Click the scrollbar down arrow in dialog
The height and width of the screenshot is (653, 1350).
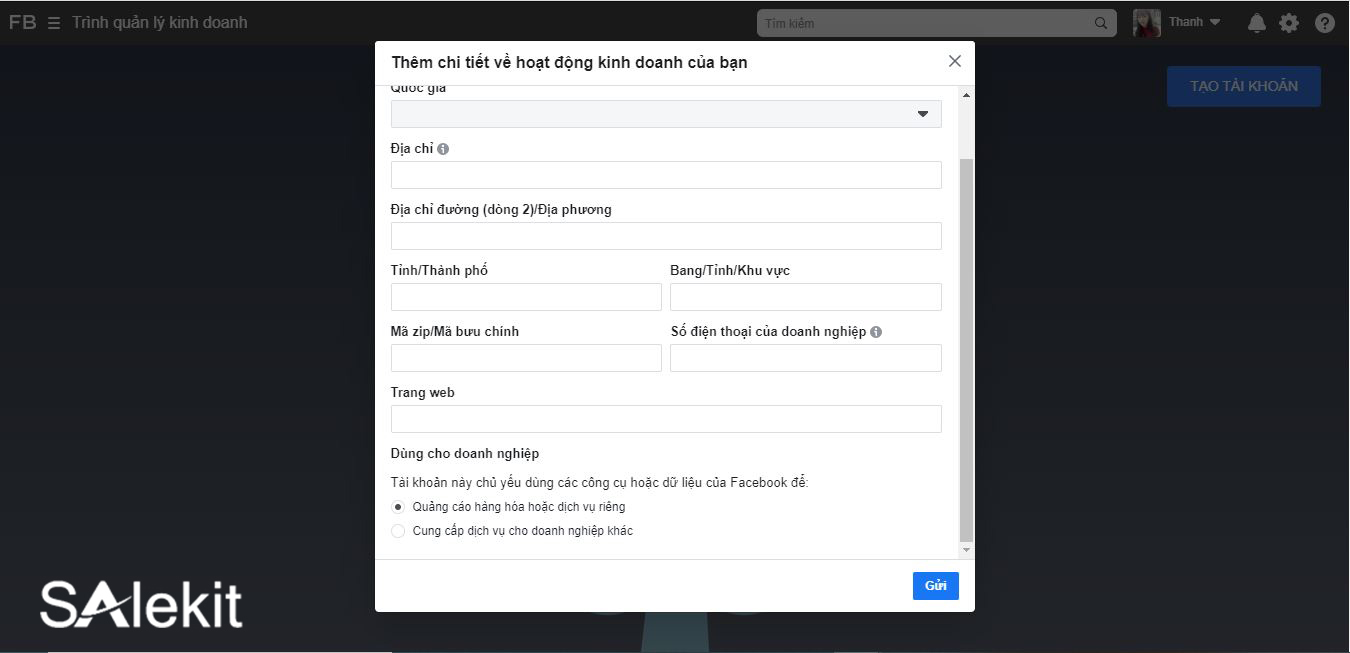pos(966,550)
